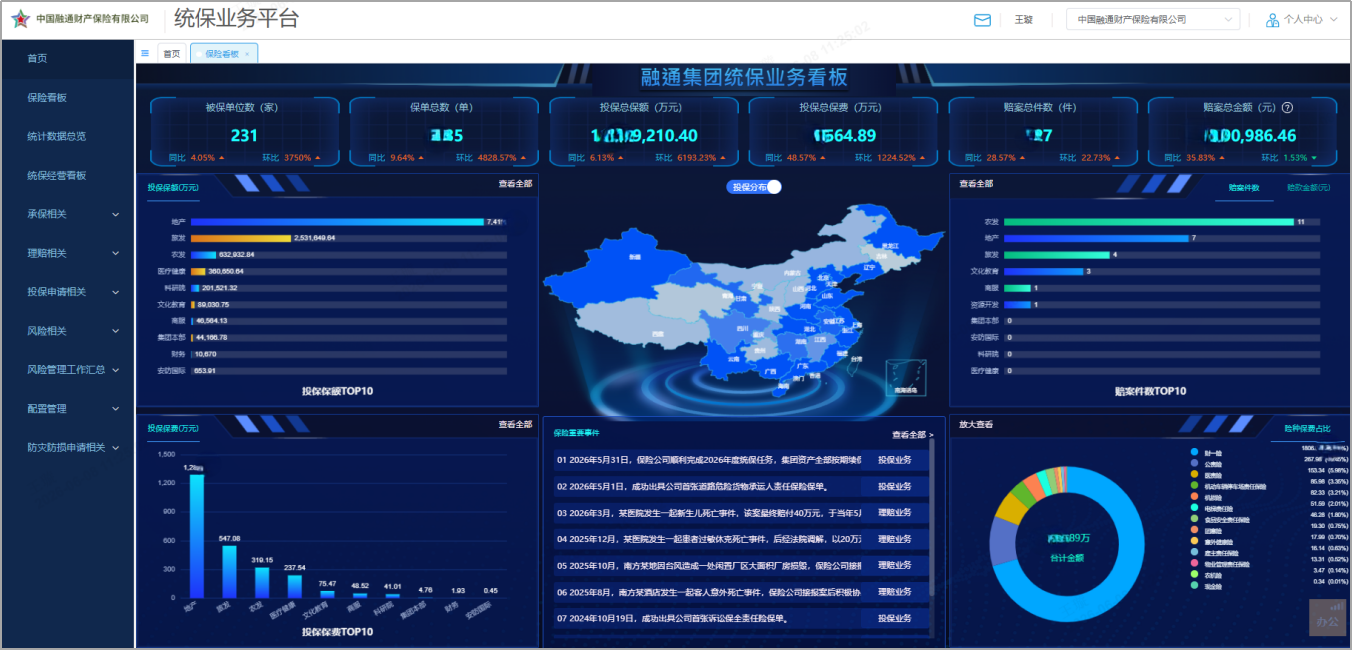1352x650 pixels.
Task: Close the 保险看板 tab
Action: coord(247,54)
